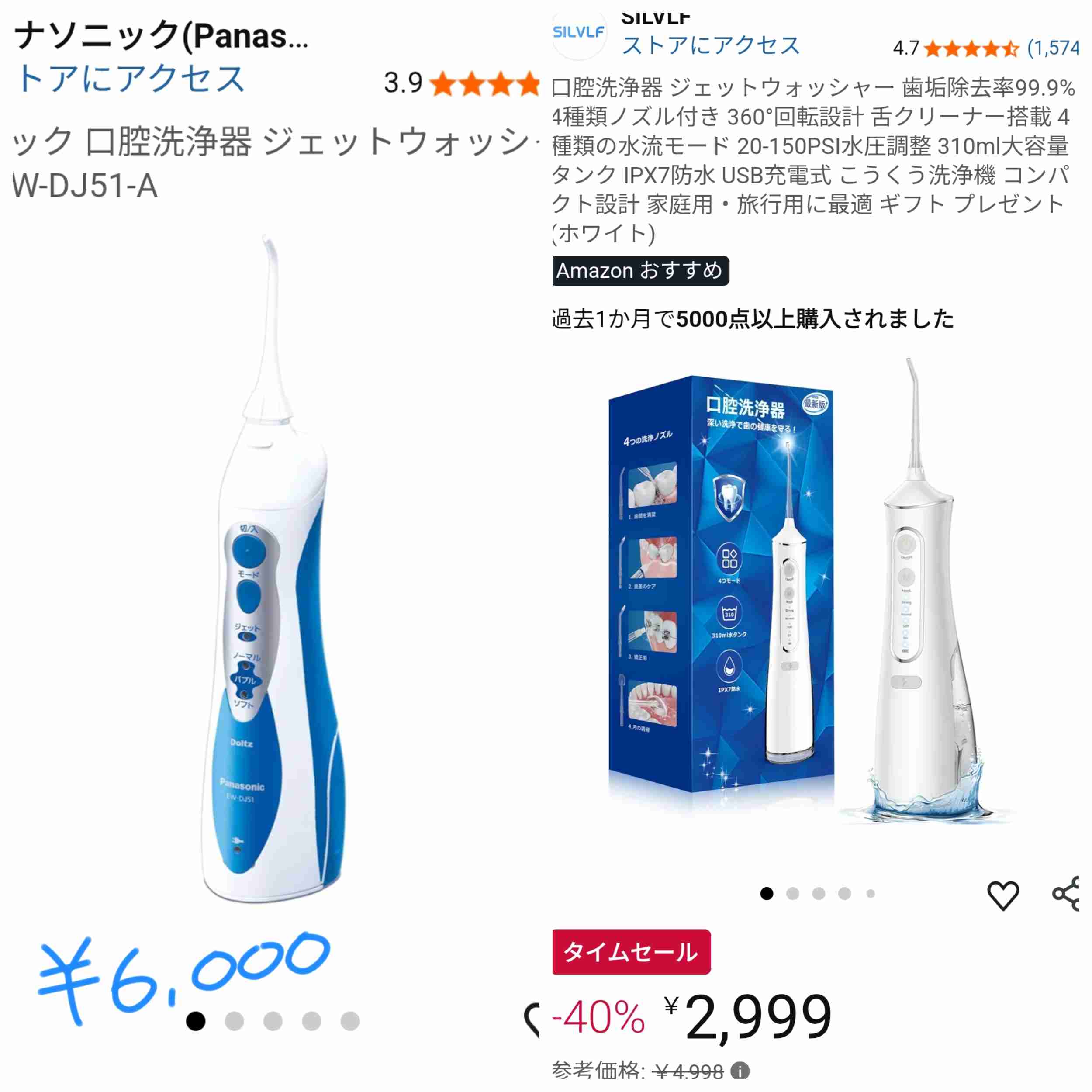Screen dimensions: 1092x1092
Task: Tap the タイムセール red badge
Action: click(x=631, y=952)
